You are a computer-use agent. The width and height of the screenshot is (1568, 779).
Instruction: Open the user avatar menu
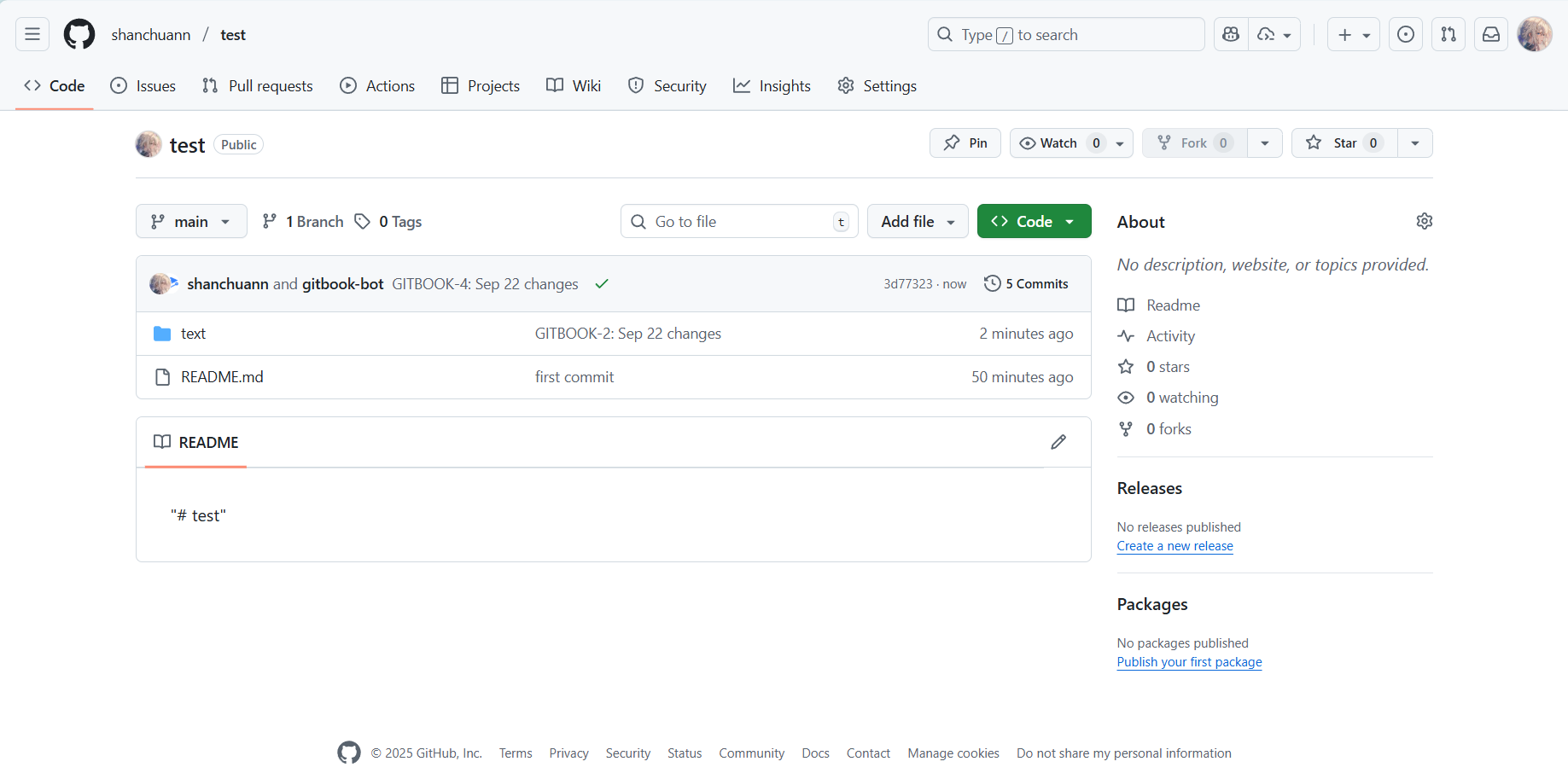point(1535,34)
